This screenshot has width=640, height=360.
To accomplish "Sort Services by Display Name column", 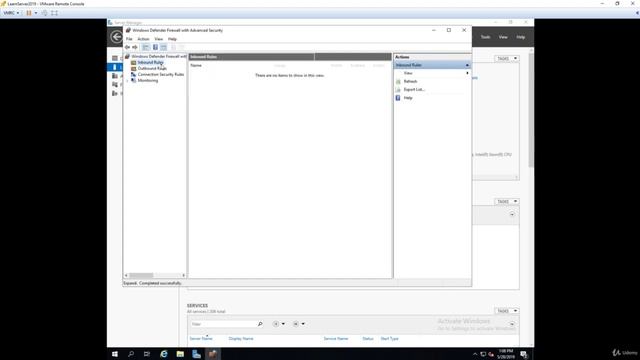I will [x=241, y=339].
